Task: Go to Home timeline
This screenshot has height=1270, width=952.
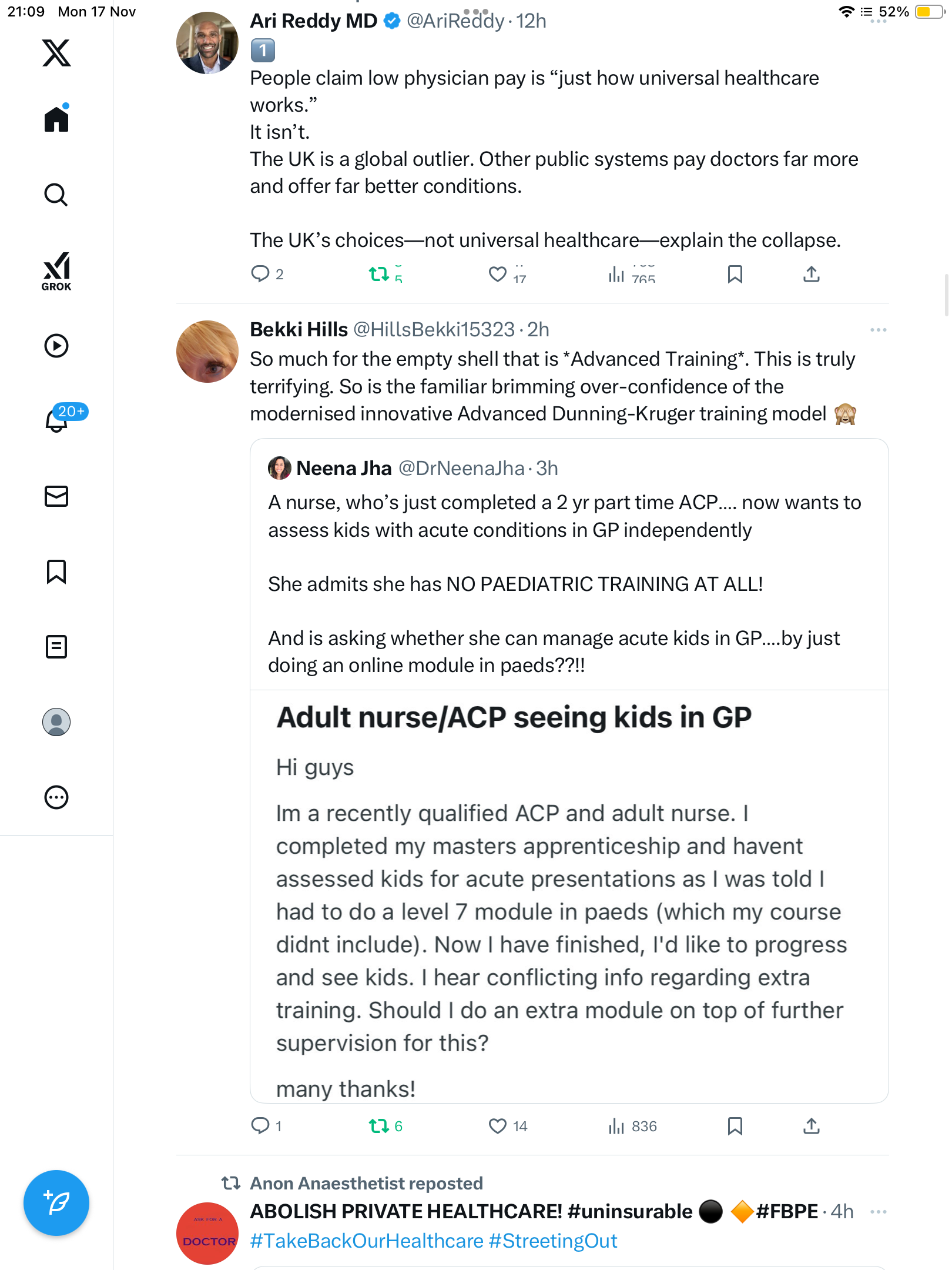Action: click(x=56, y=119)
